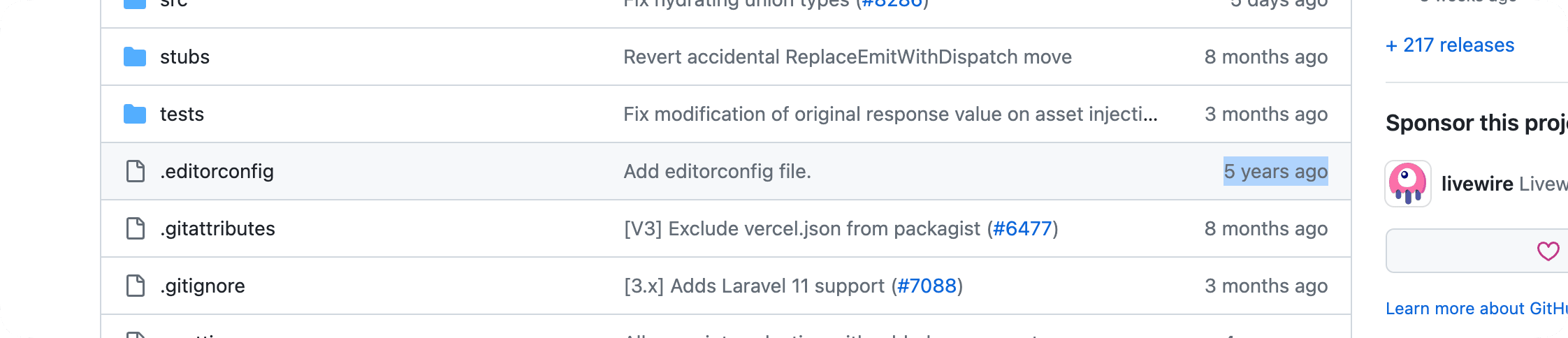The width and height of the screenshot is (1568, 338).
Task: Open the stubs folder
Action: [184, 57]
